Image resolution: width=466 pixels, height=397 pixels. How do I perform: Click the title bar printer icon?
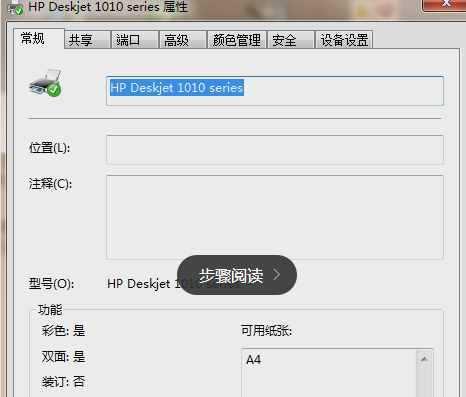15,8
